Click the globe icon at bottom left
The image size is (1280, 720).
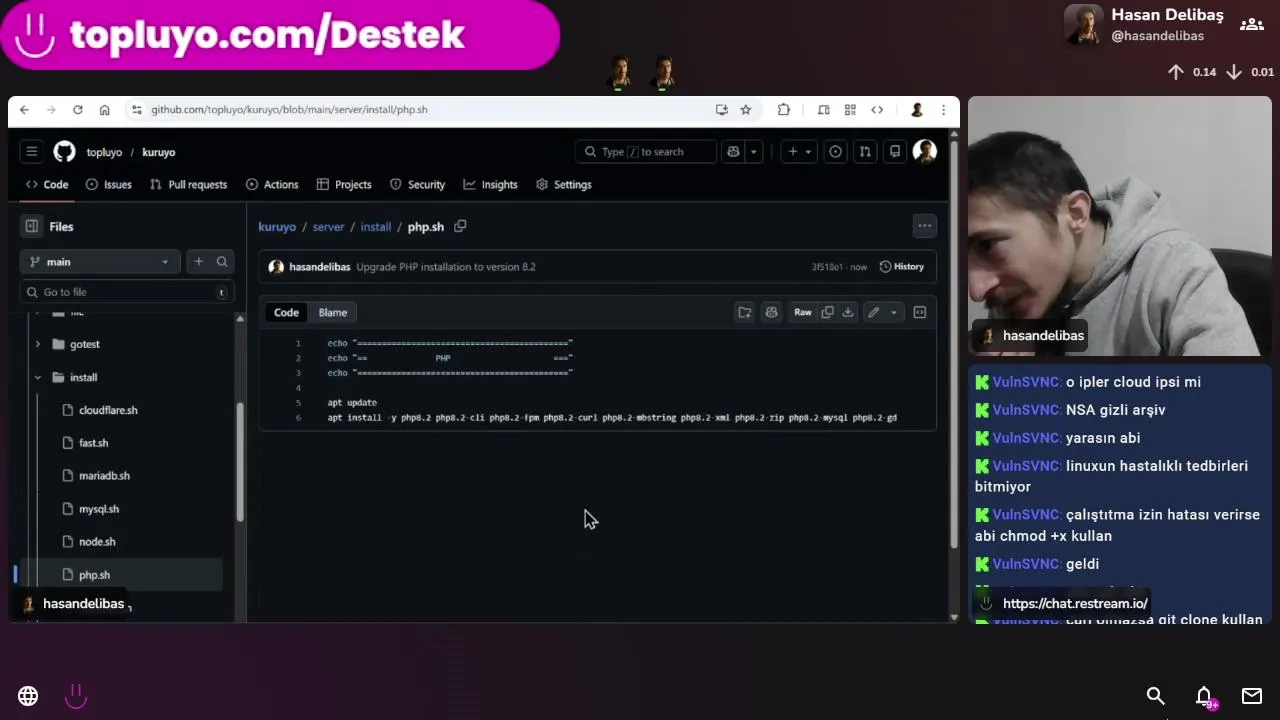(28, 696)
